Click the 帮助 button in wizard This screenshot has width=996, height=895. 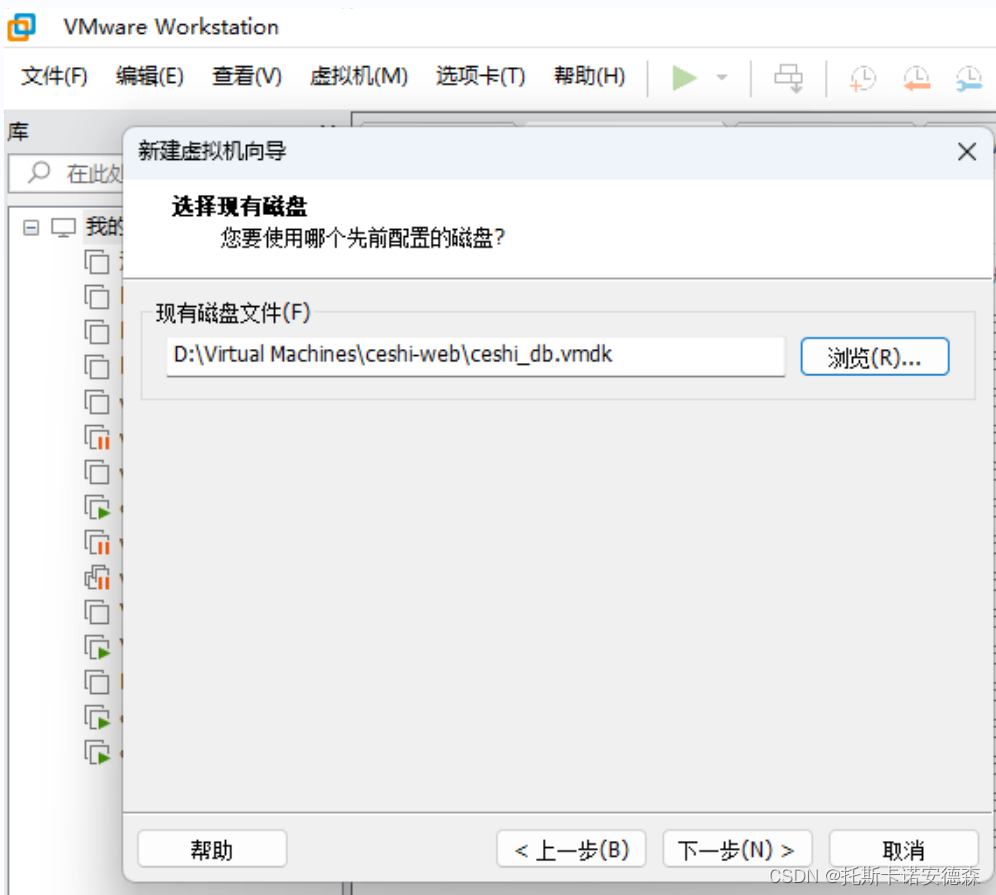click(x=212, y=849)
